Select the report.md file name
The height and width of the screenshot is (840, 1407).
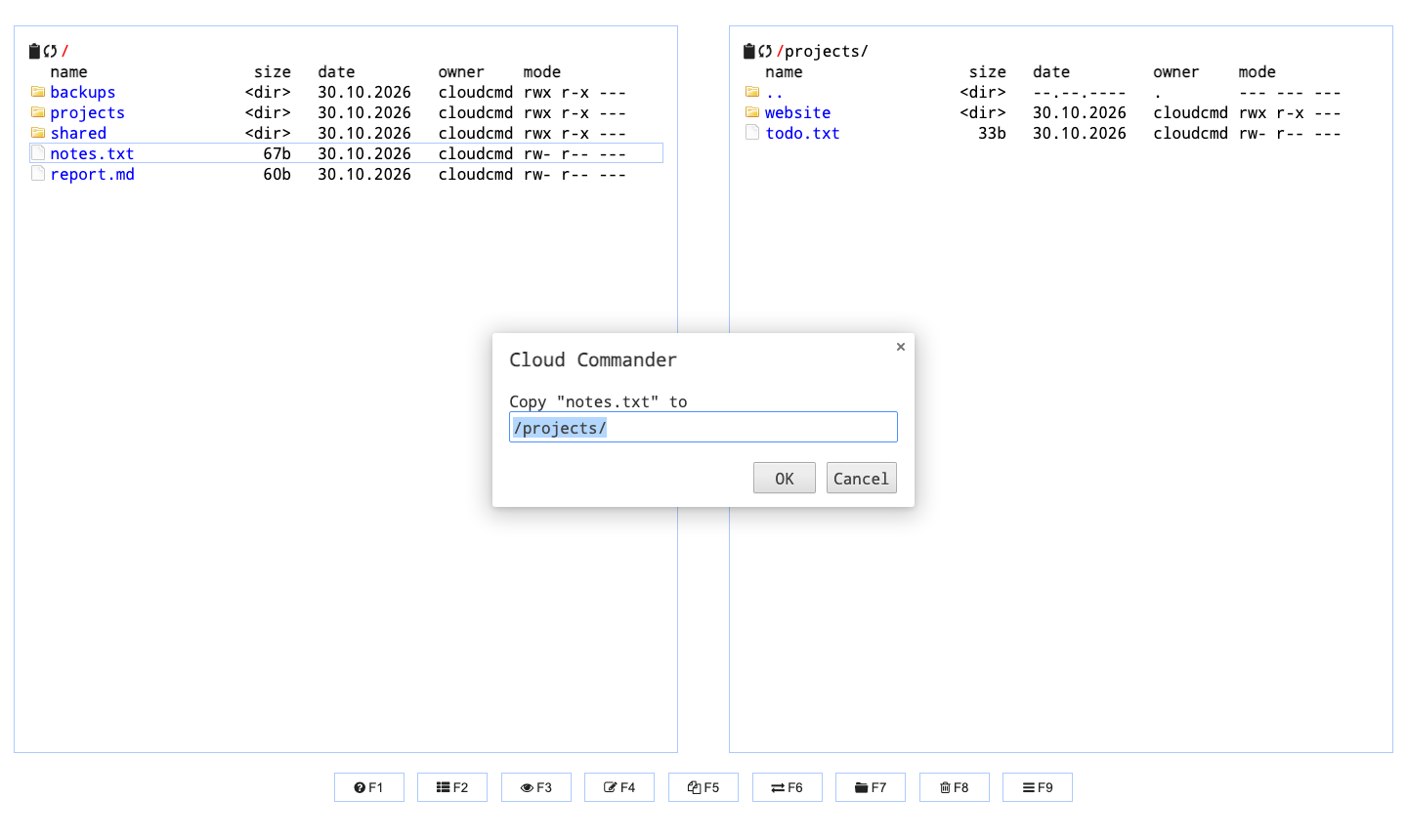(93, 174)
